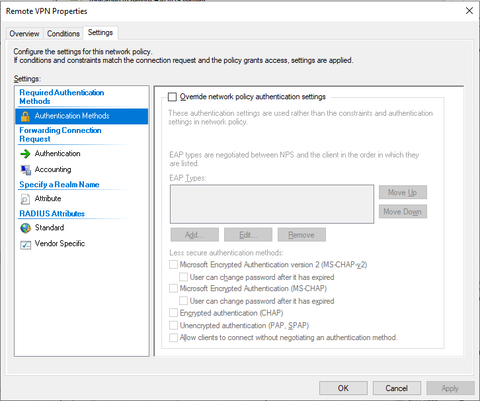
Task: Select the Settings tab
Action: (x=100, y=33)
